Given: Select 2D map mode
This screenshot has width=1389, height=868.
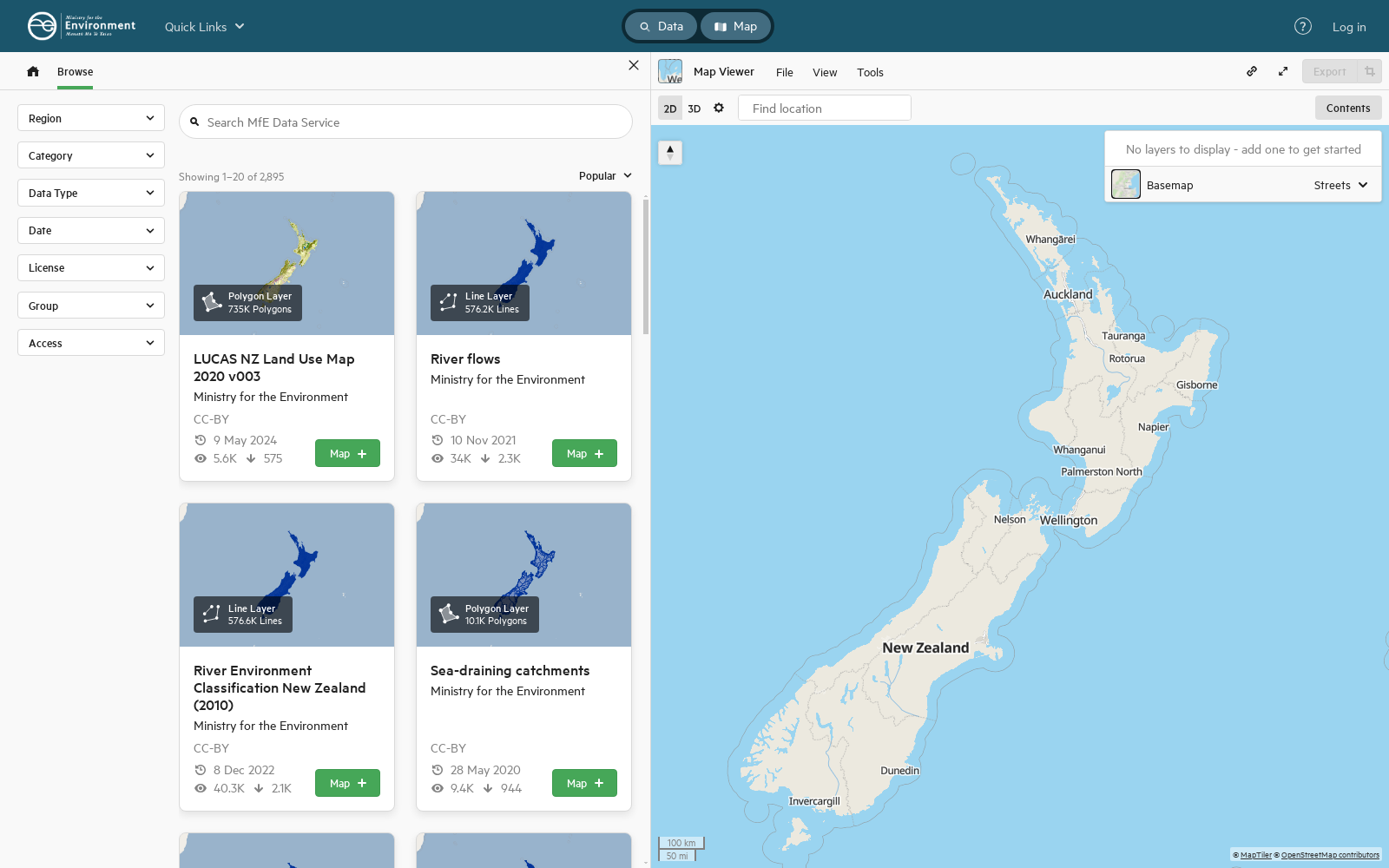Looking at the screenshot, I should pos(670,108).
